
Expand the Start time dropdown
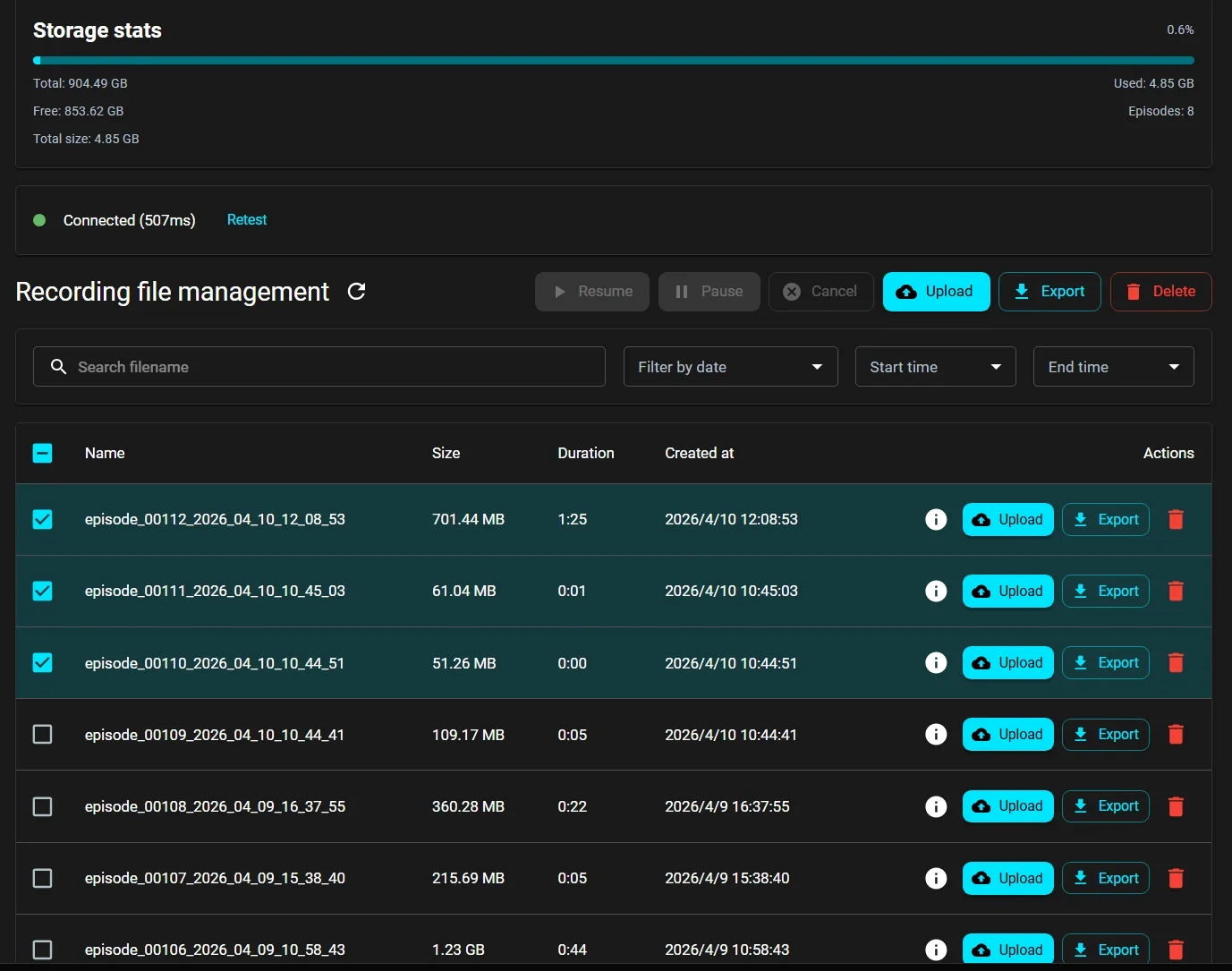(935, 367)
